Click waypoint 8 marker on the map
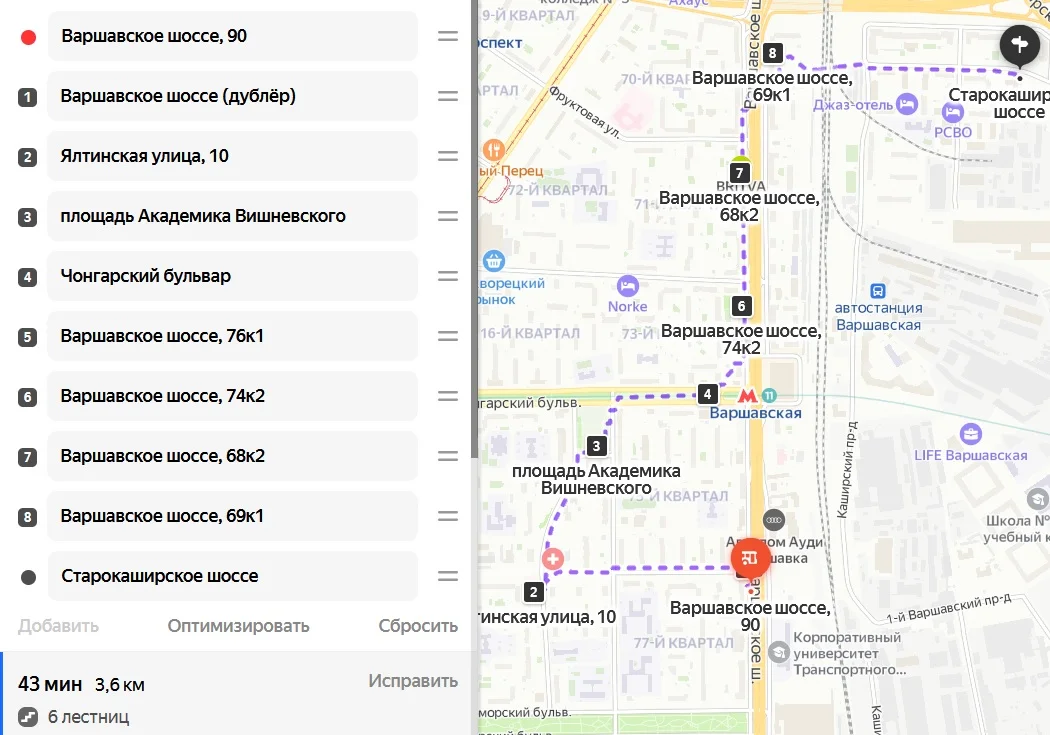1050x735 pixels. point(773,53)
